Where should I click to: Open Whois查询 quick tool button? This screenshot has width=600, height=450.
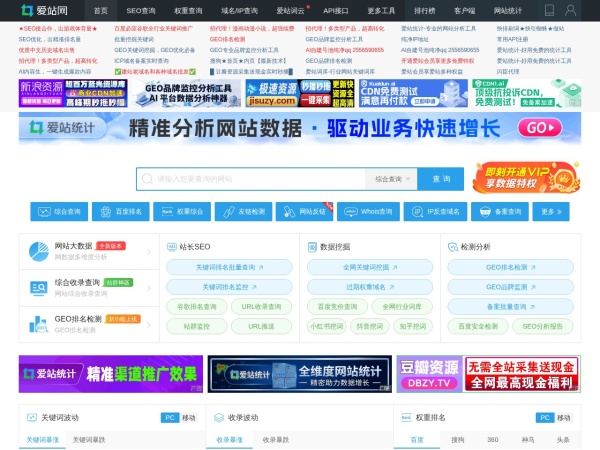click(x=368, y=212)
